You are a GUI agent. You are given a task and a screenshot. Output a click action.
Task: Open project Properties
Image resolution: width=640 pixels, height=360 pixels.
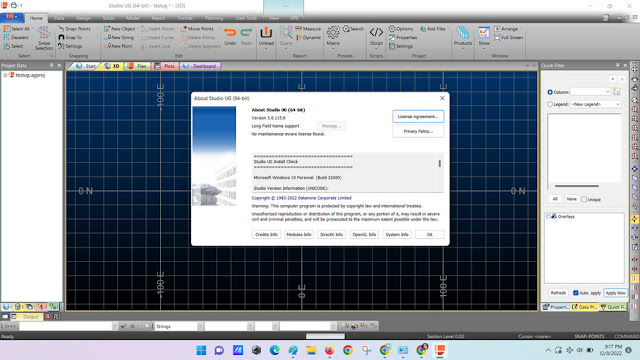pos(403,37)
